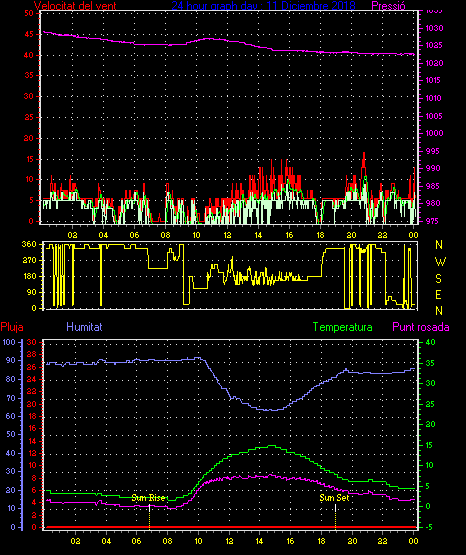Click hour '04' under the bottom graph
Screen dimensions: 466x555
[106, 541]
